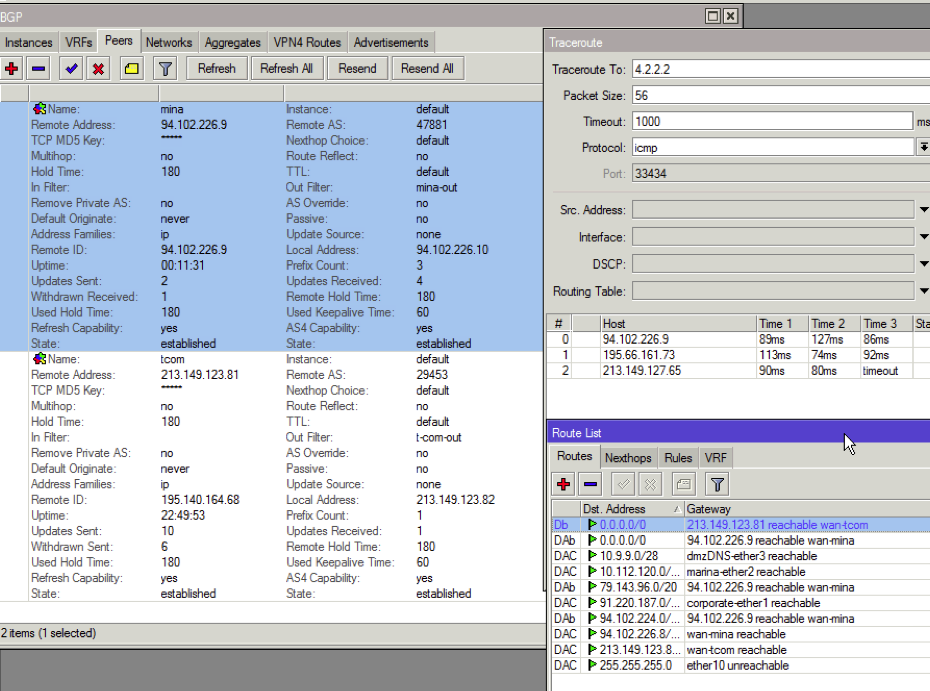Remove the selected BGP peer
The image size is (930, 691).
click(x=37, y=68)
